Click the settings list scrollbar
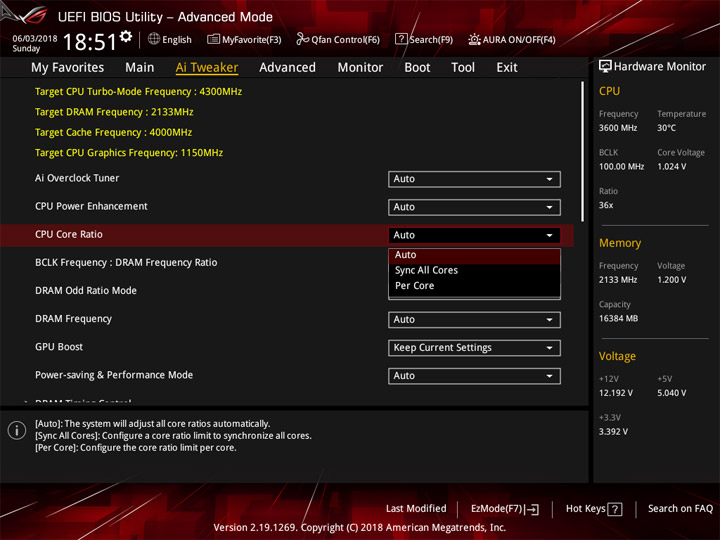 (x=583, y=152)
